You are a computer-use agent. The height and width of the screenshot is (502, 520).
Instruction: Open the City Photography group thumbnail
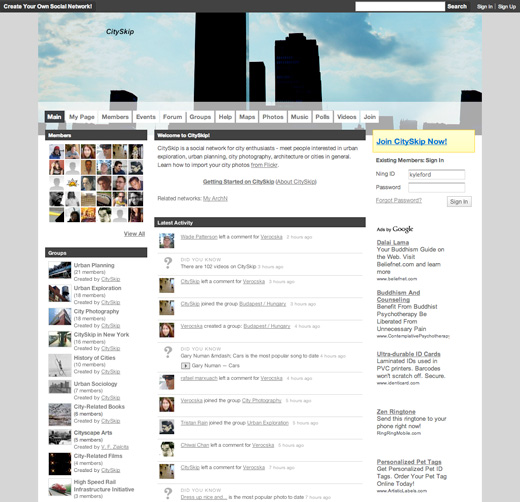(60, 316)
